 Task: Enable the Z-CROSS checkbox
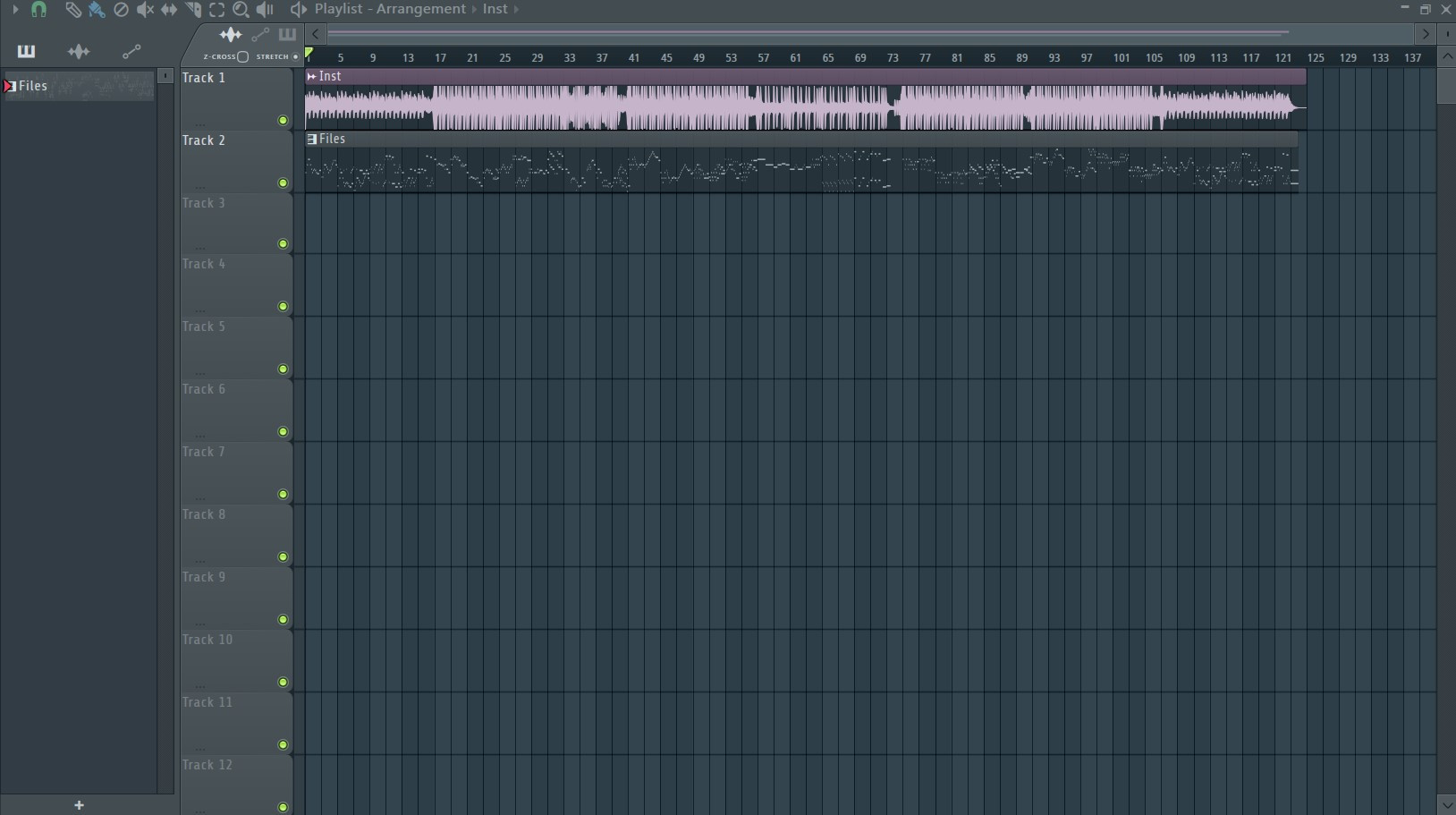[243, 57]
